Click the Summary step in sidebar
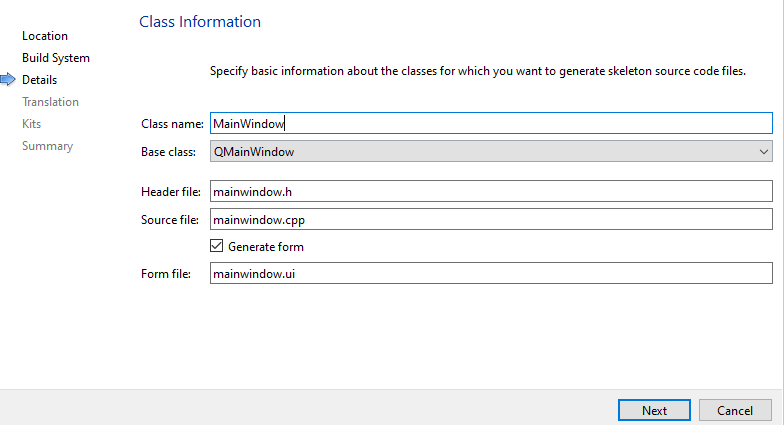This screenshot has width=784, height=425. [47, 146]
